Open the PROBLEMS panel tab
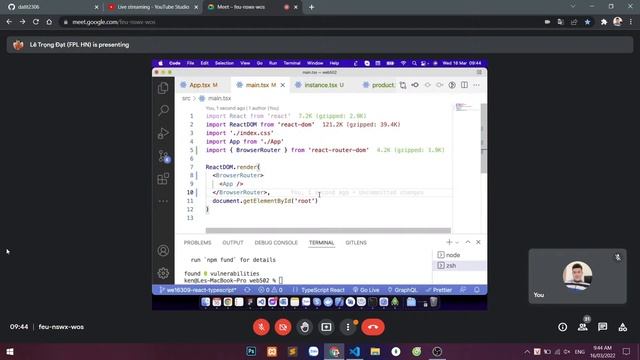Image resolution: width=640 pixels, height=360 pixels. pyautogui.click(x=198, y=242)
